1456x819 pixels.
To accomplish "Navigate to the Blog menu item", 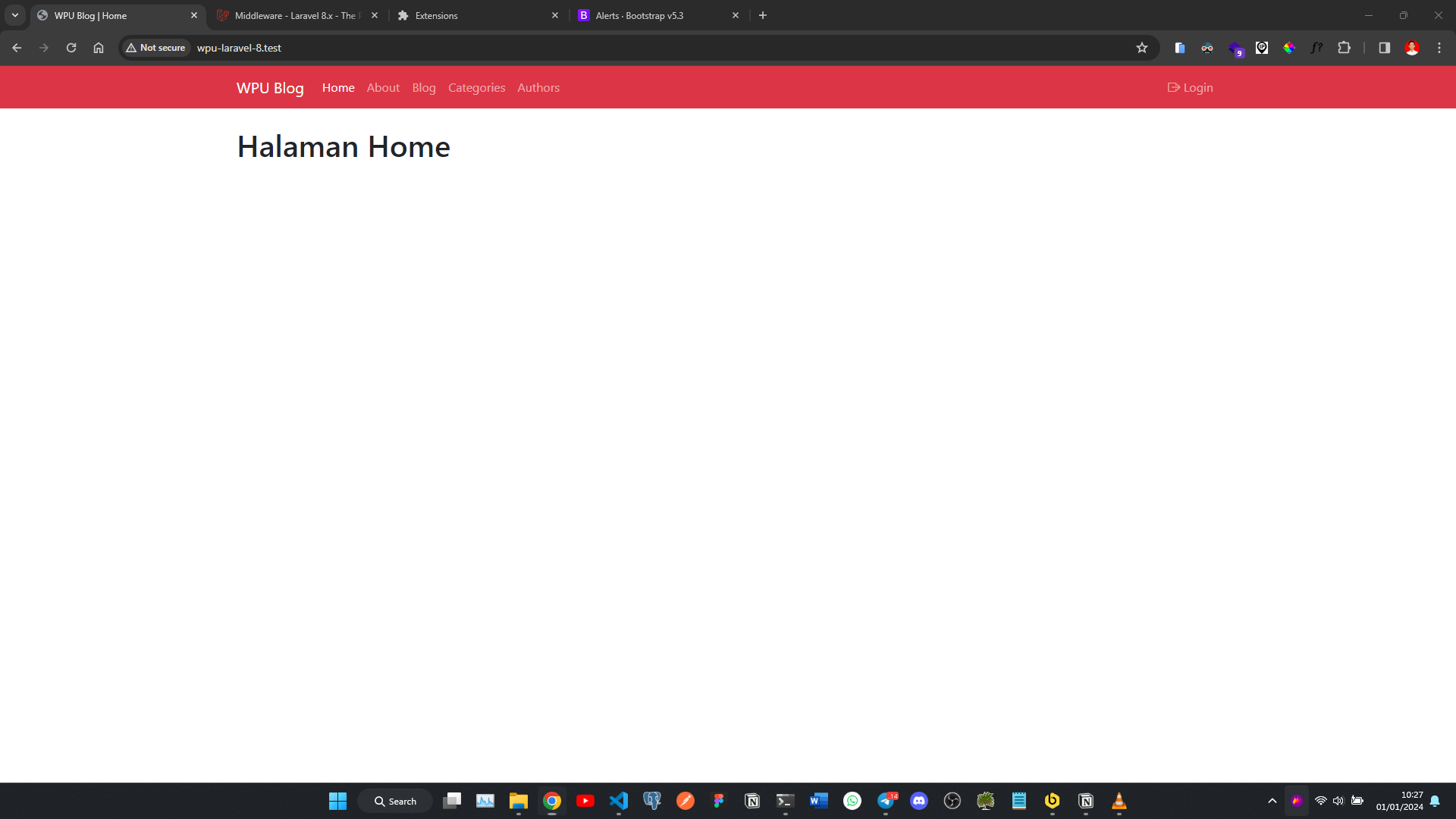I will point(424,87).
